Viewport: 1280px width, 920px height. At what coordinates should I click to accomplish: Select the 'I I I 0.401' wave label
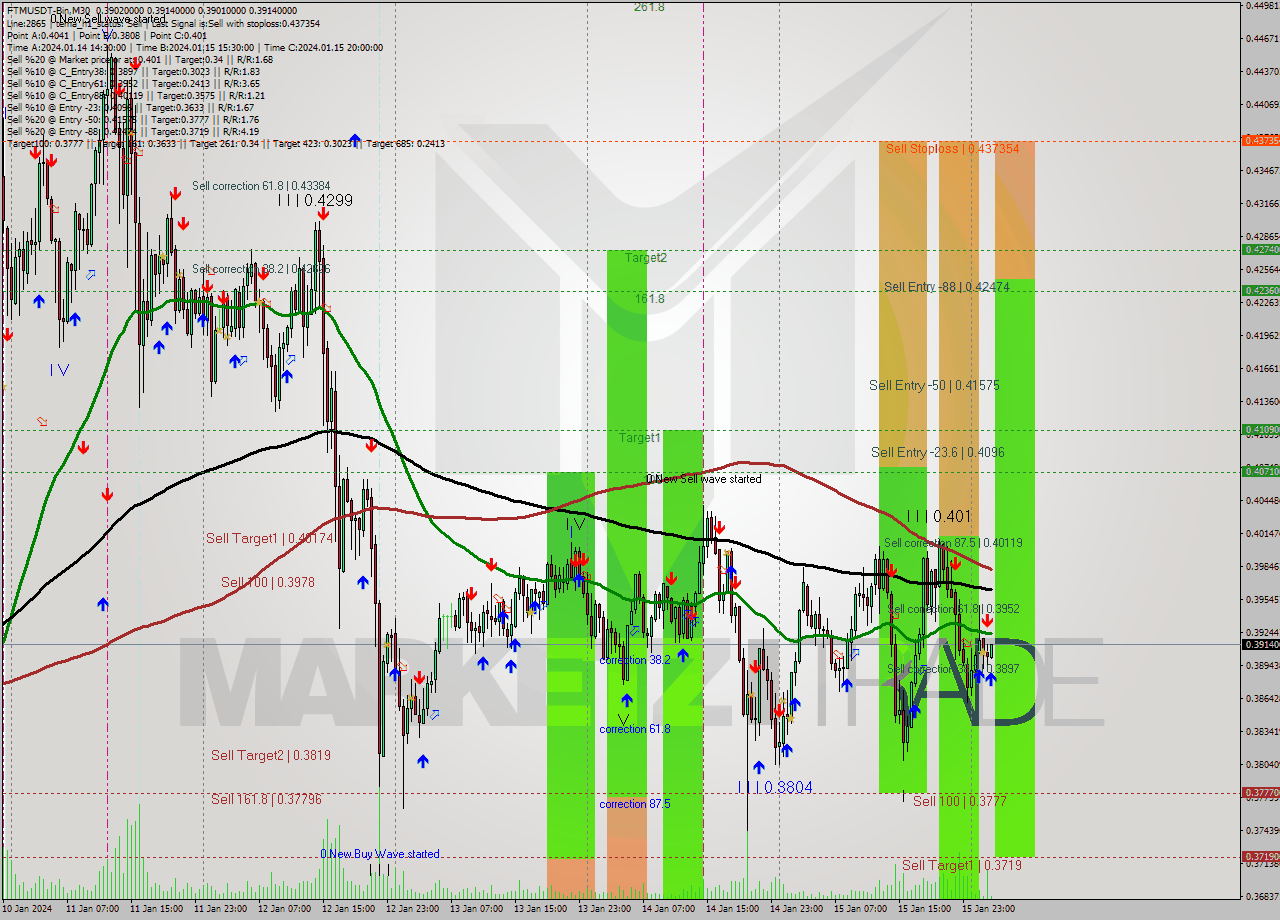[939, 516]
